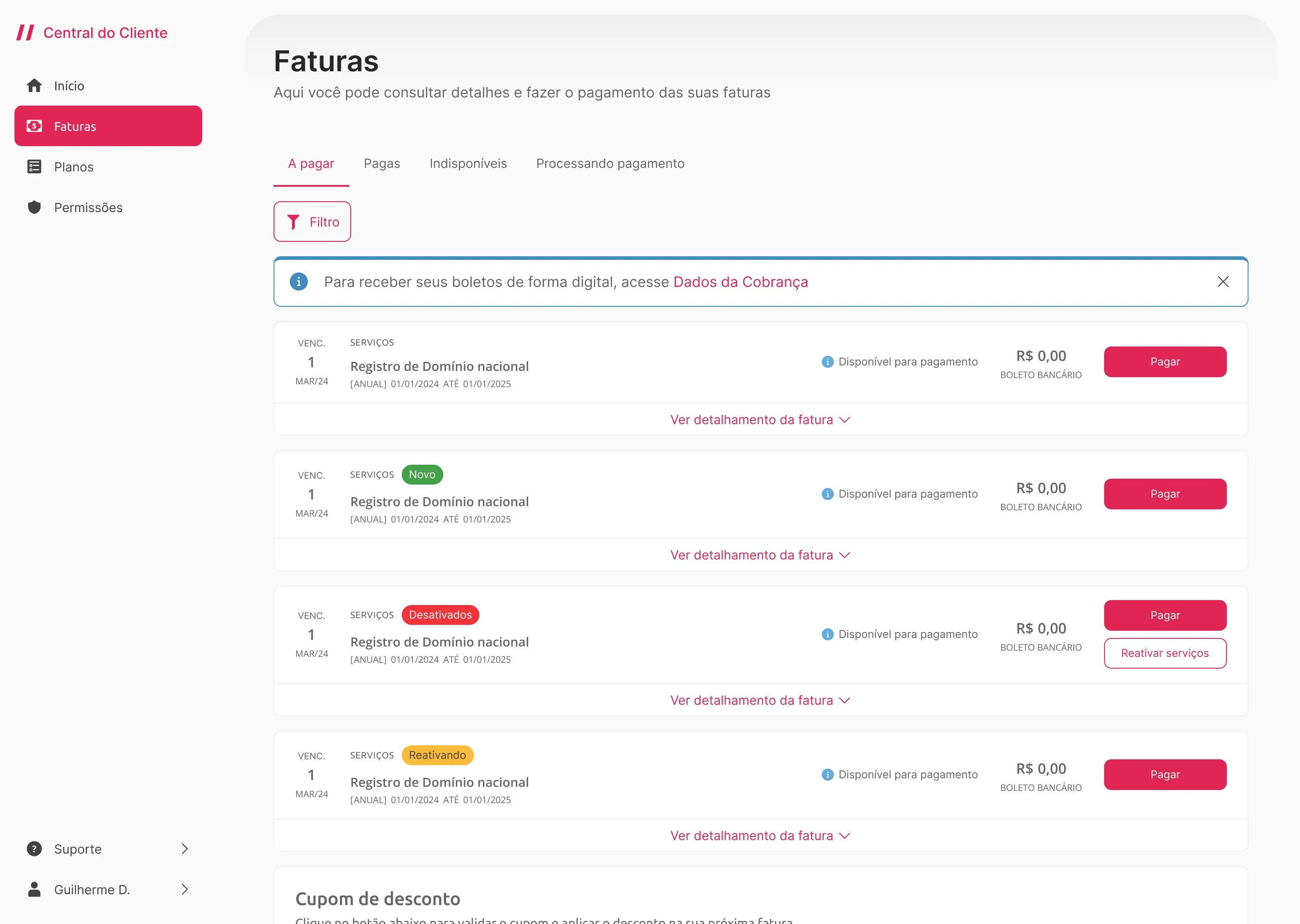Click the Central do Cliente title text
The width and height of the screenshot is (1300, 924).
tap(105, 33)
